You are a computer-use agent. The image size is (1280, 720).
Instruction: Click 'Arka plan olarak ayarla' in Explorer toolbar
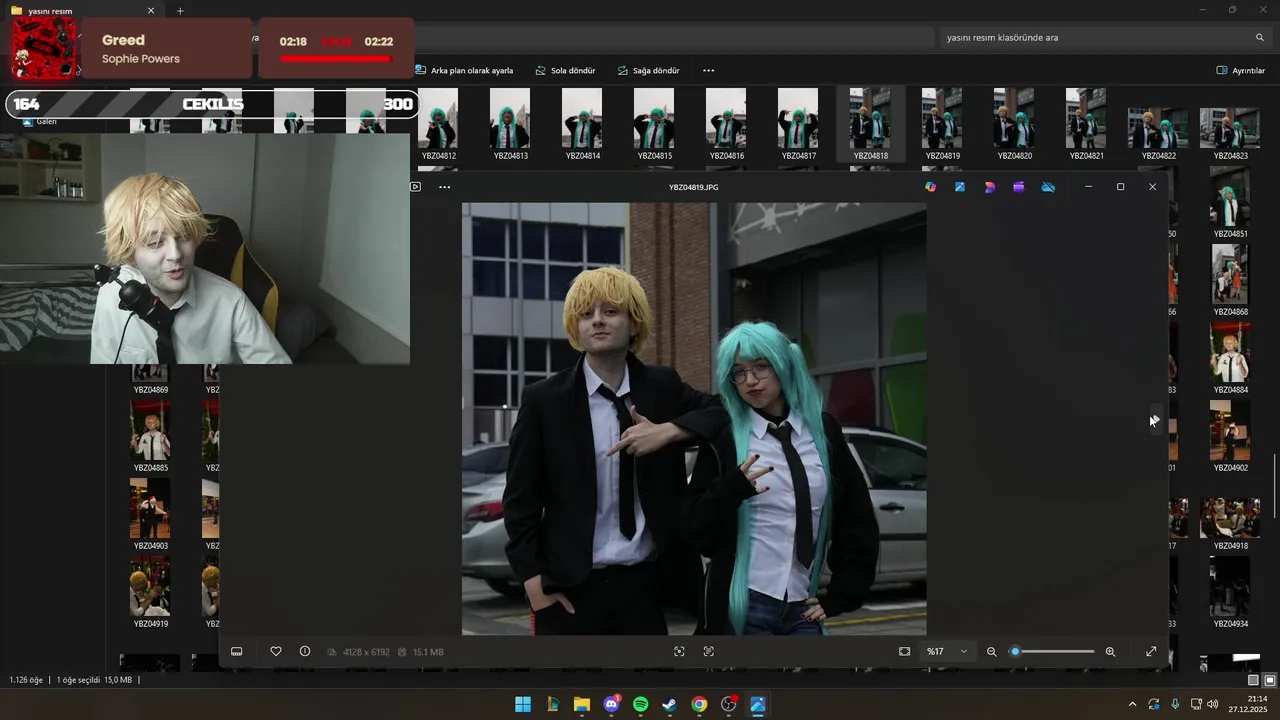pyautogui.click(x=464, y=71)
